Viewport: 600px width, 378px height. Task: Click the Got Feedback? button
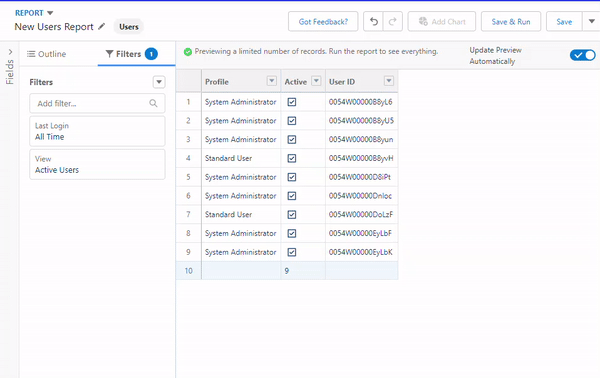[323, 21]
